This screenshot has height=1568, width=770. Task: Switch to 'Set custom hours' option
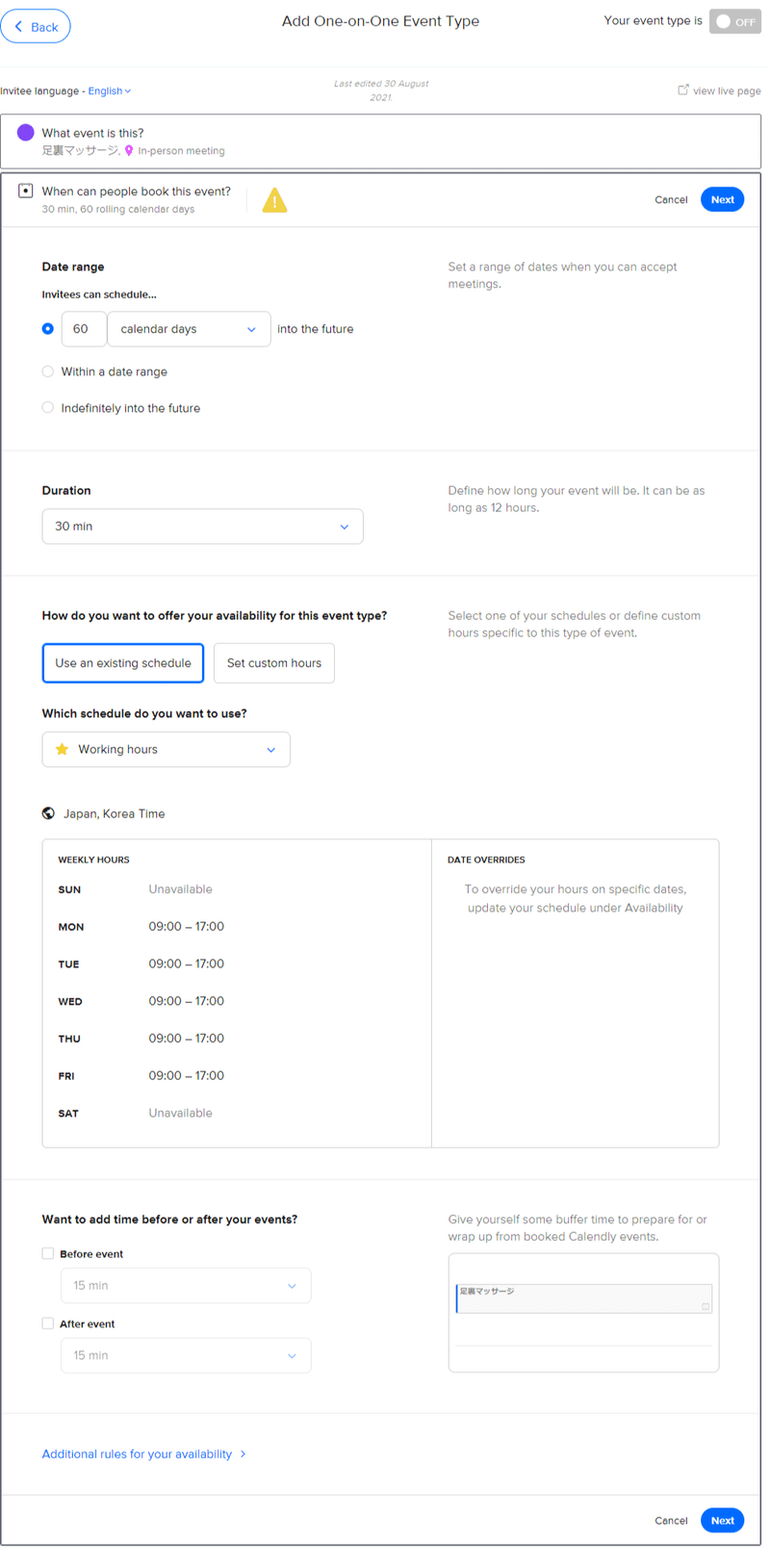[x=274, y=663]
